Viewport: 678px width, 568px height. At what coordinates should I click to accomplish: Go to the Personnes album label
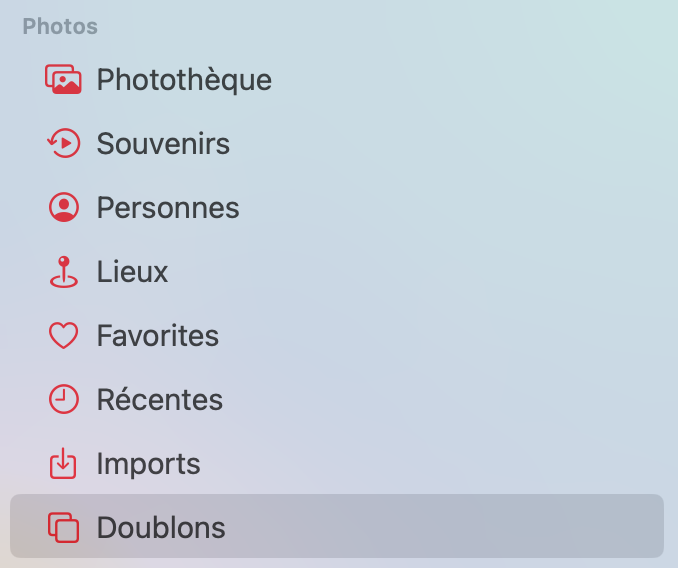168,208
